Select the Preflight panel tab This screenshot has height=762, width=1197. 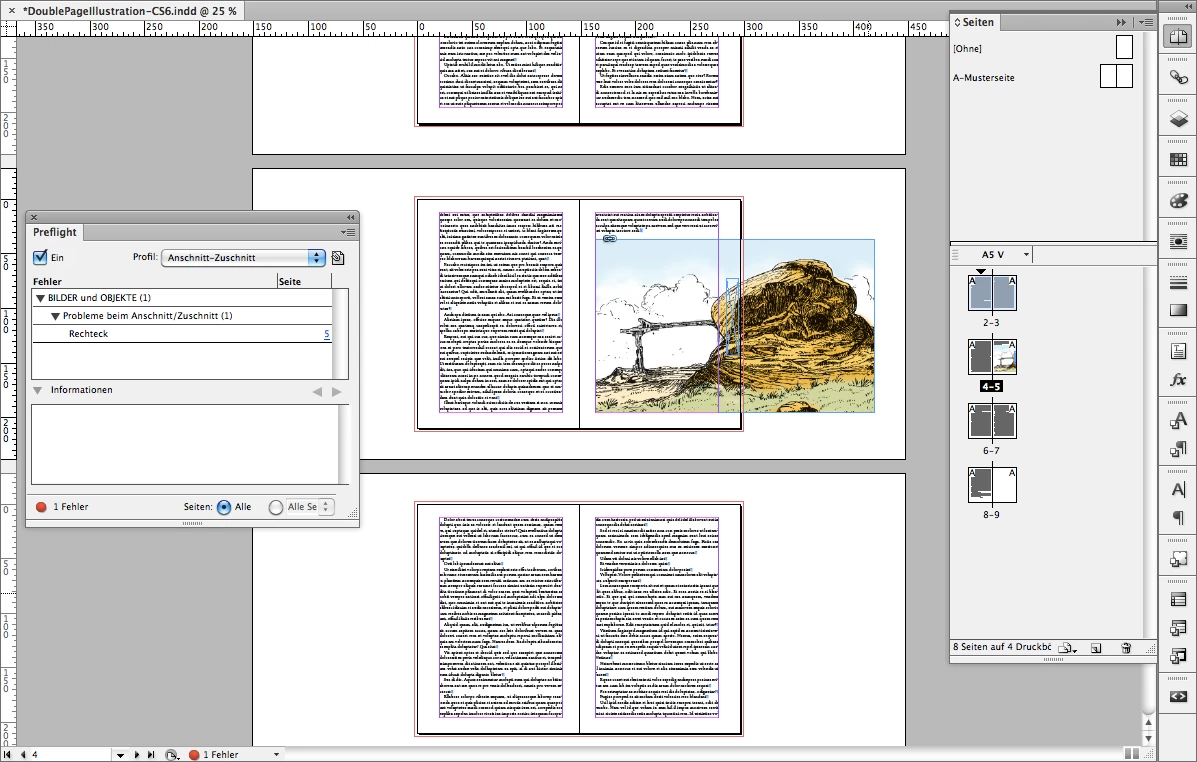(54, 232)
